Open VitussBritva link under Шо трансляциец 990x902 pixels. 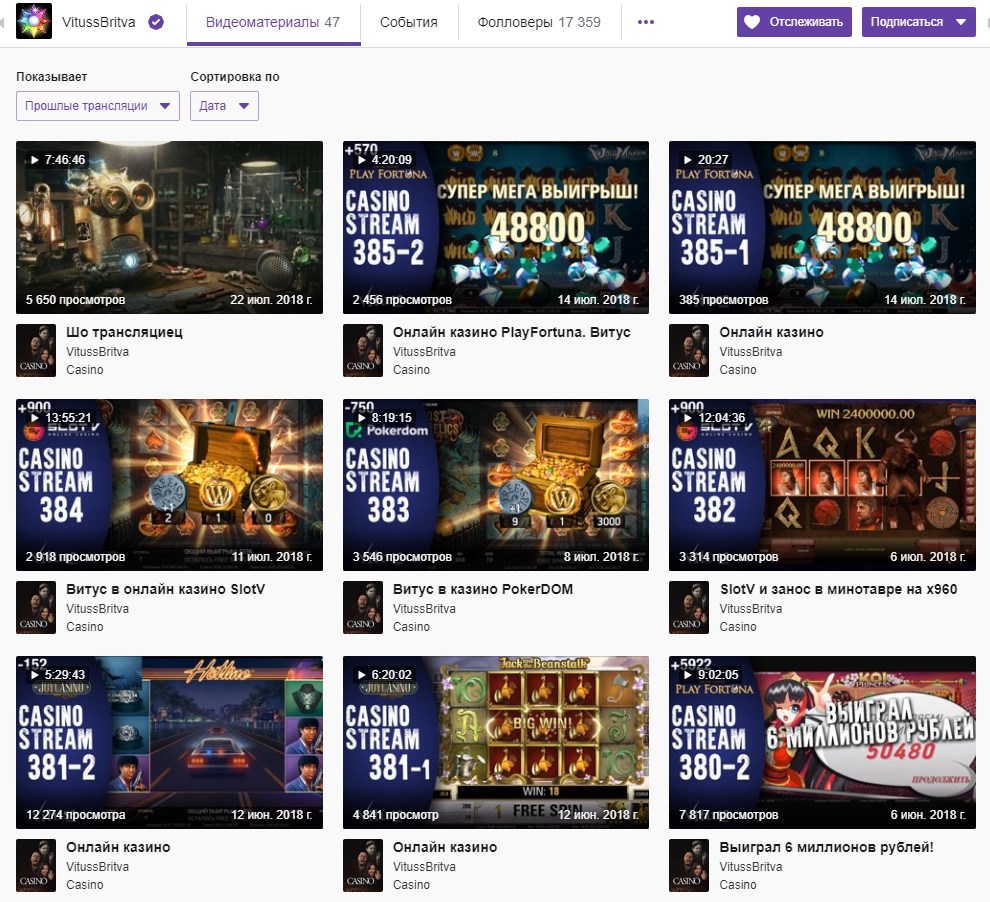(x=97, y=352)
